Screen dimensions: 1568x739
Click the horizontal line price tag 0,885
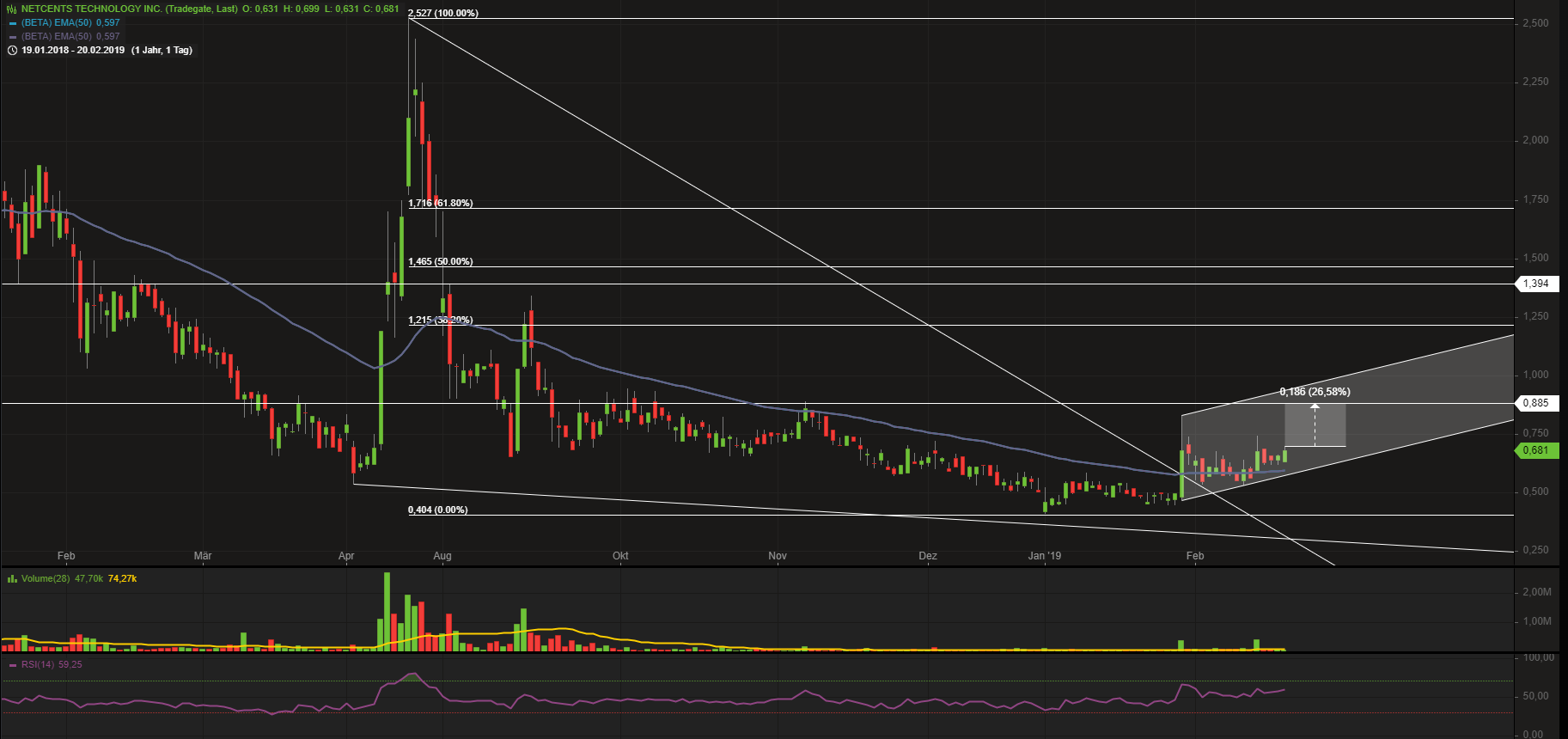[x=1536, y=403]
